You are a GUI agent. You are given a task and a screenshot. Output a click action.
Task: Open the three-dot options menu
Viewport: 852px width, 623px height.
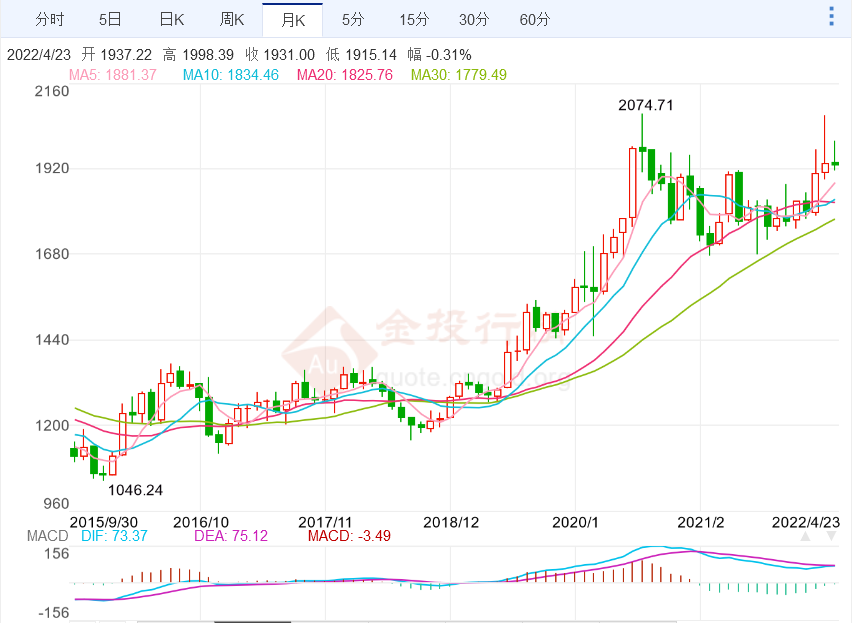pyautogui.click(x=831, y=18)
